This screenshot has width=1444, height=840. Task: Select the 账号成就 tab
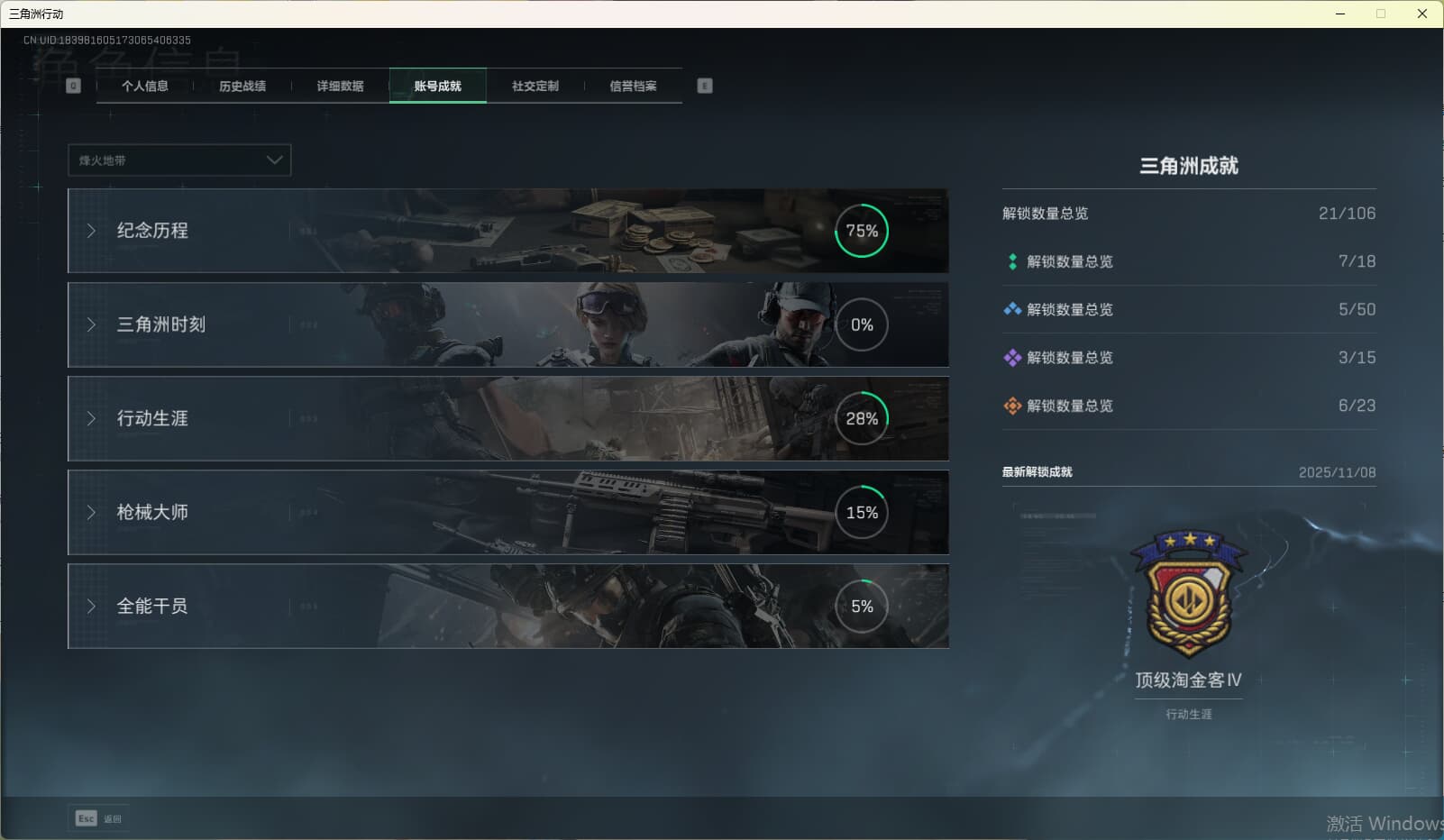click(438, 86)
